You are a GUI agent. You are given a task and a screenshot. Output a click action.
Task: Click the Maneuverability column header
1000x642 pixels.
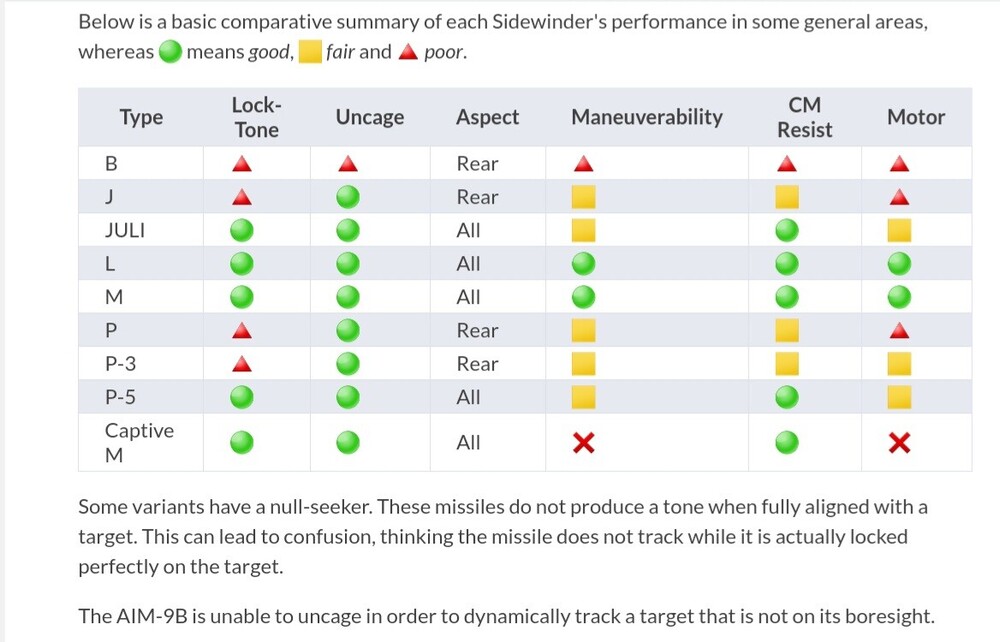pos(646,117)
